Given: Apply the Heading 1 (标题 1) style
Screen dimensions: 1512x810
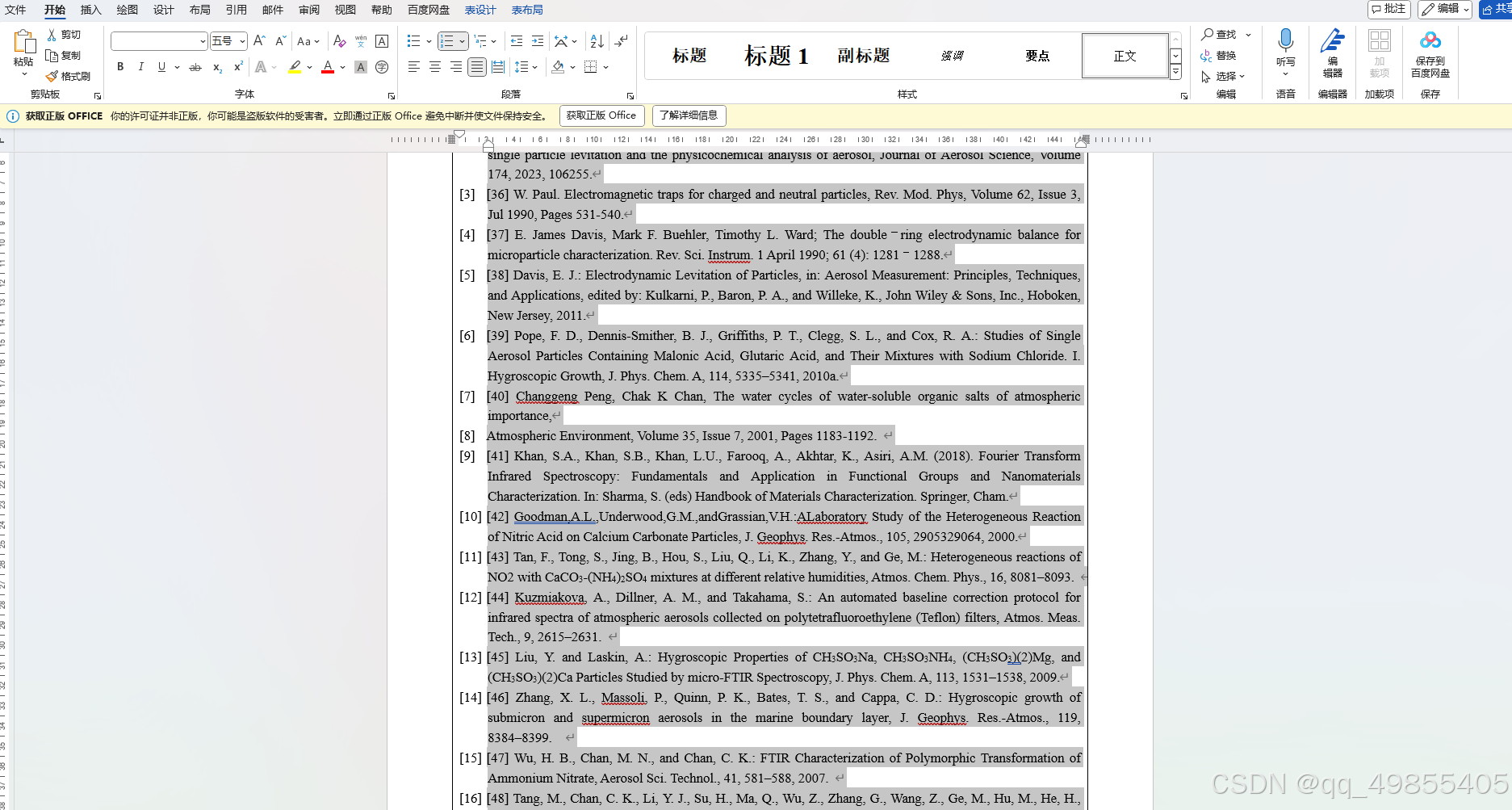Looking at the screenshot, I should tap(776, 56).
